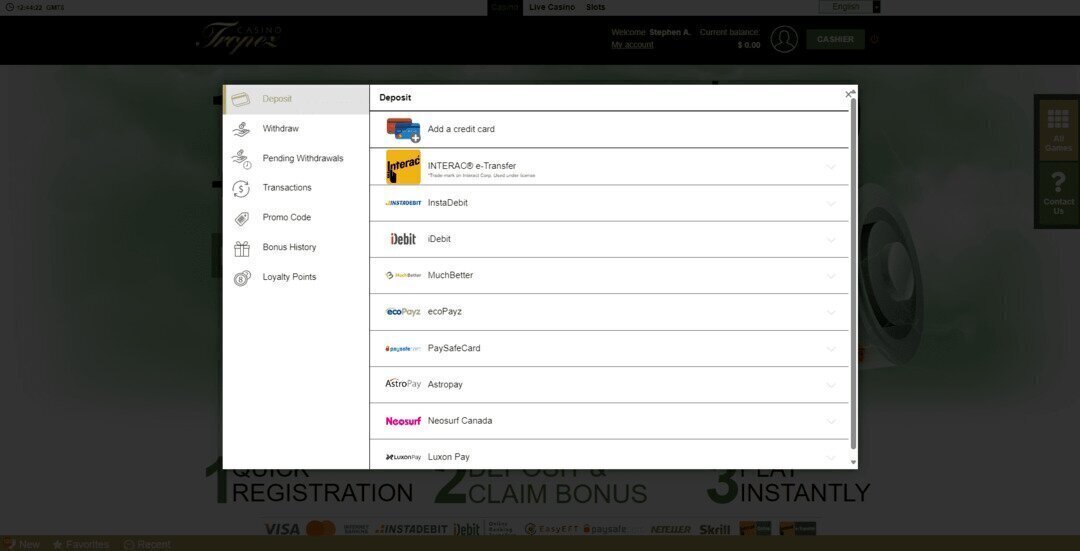Image resolution: width=1080 pixels, height=551 pixels.
Task: Click the Bonus History gift icon
Action: click(x=241, y=248)
